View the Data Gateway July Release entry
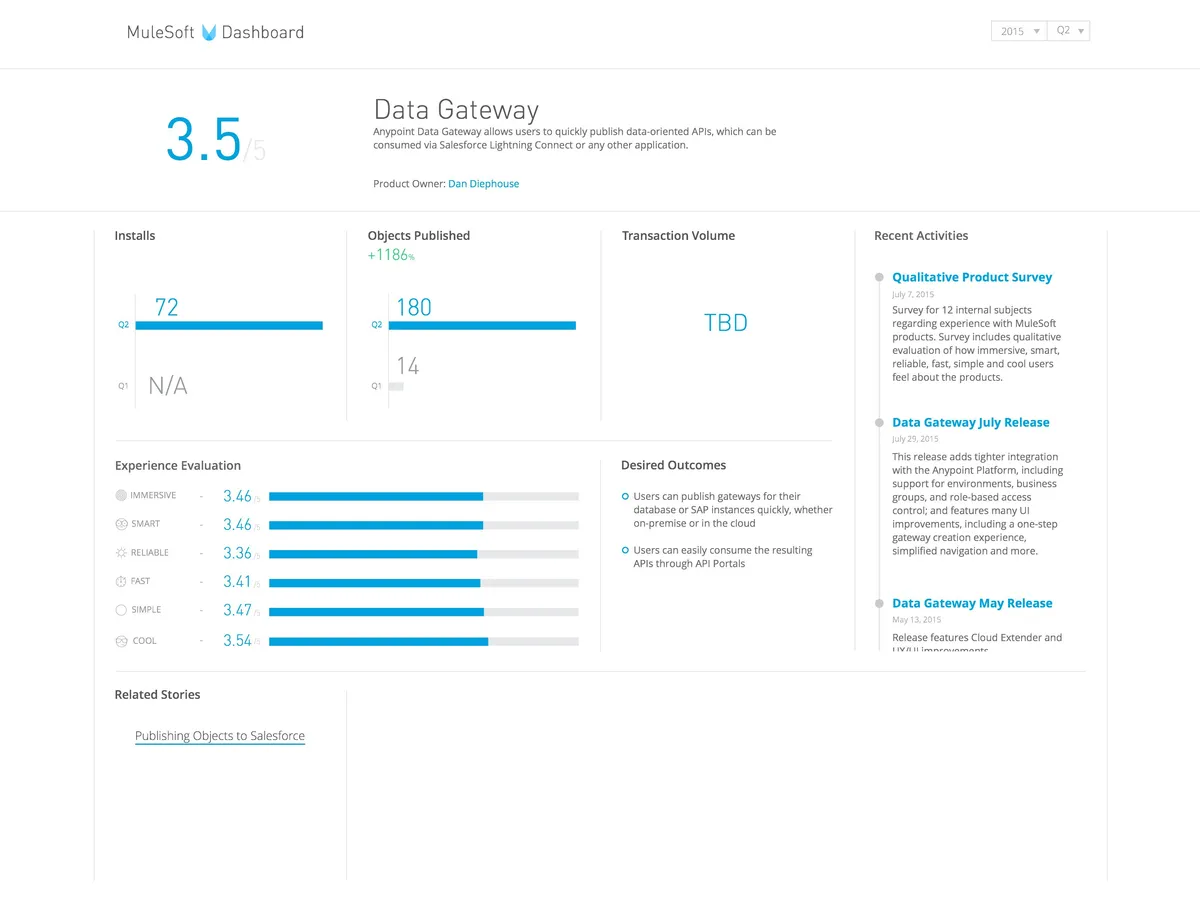Viewport: 1200px width, 900px height. [970, 422]
